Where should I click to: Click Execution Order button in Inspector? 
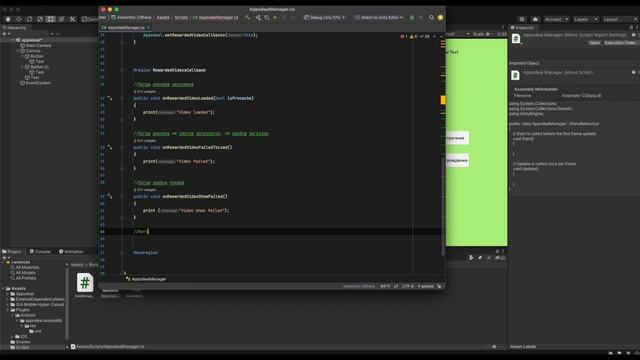[620, 43]
